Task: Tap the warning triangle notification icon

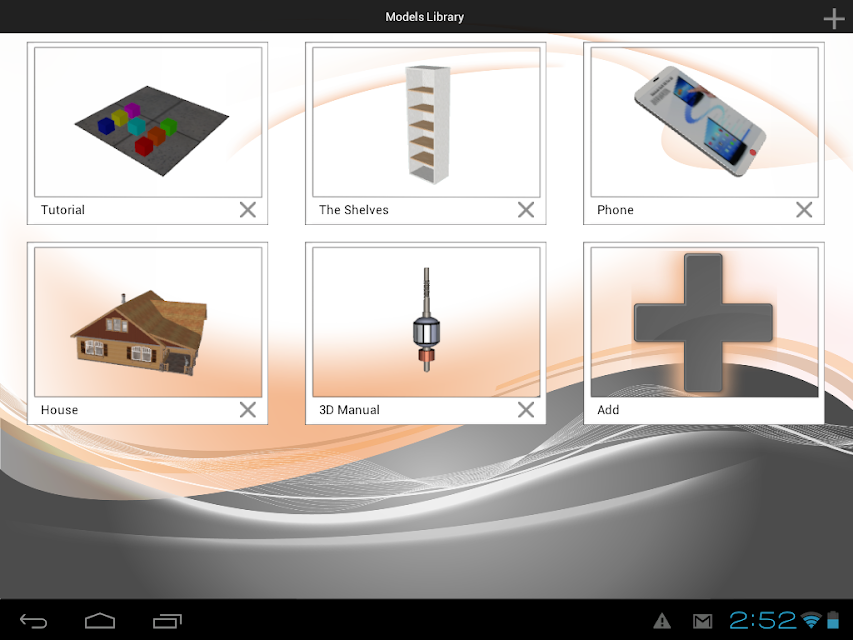Action: click(x=662, y=620)
